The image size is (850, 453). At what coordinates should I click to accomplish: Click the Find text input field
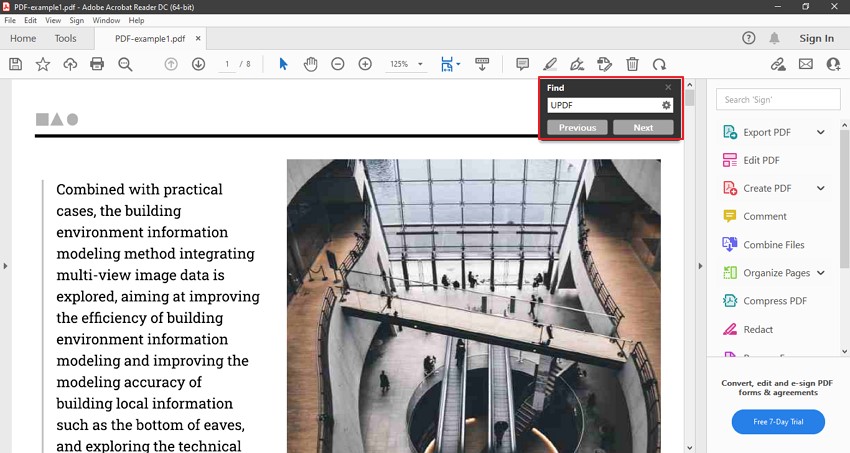pos(603,105)
